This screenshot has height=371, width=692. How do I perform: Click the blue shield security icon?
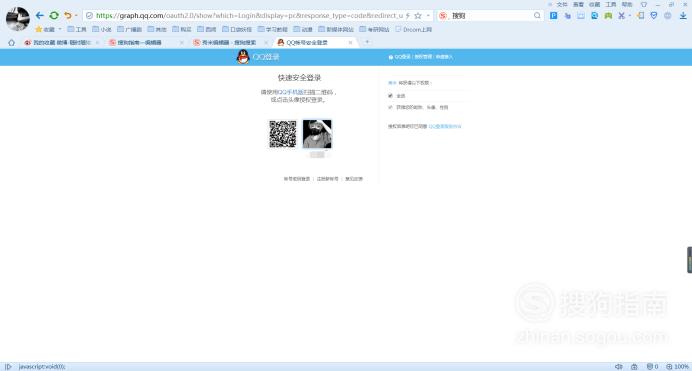coord(654,15)
